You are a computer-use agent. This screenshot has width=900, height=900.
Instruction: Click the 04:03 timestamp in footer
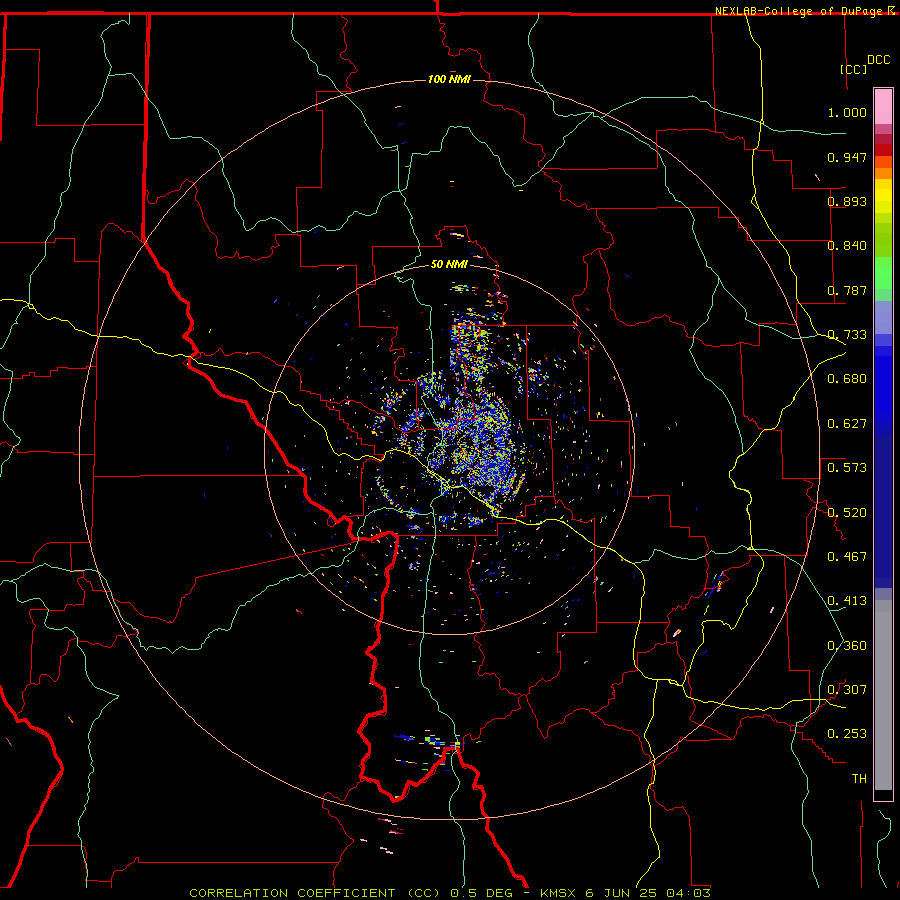pyautogui.click(x=689, y=893)
